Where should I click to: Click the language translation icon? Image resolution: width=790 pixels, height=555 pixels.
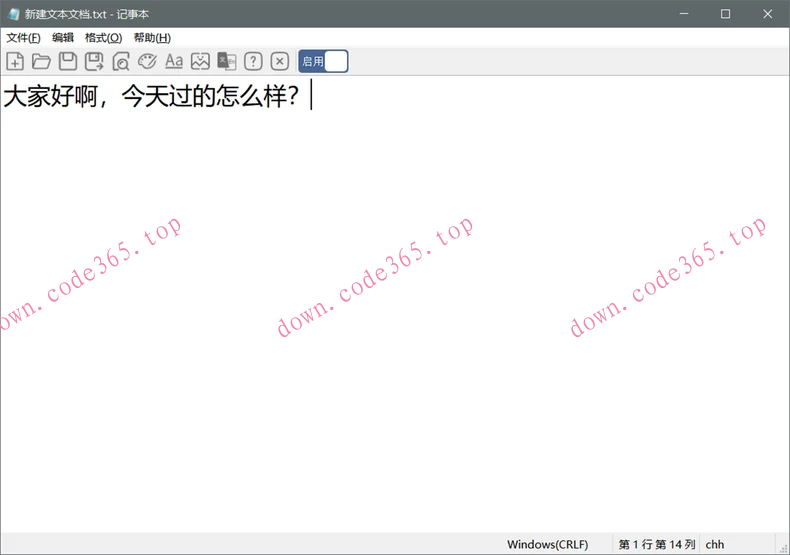click(x=227, y=61)
